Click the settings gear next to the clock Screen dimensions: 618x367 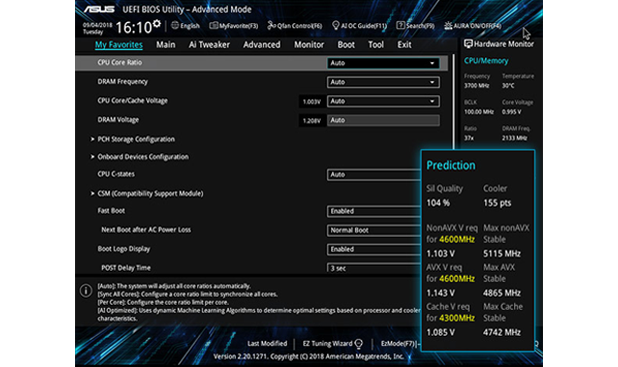tap(157, 24)
